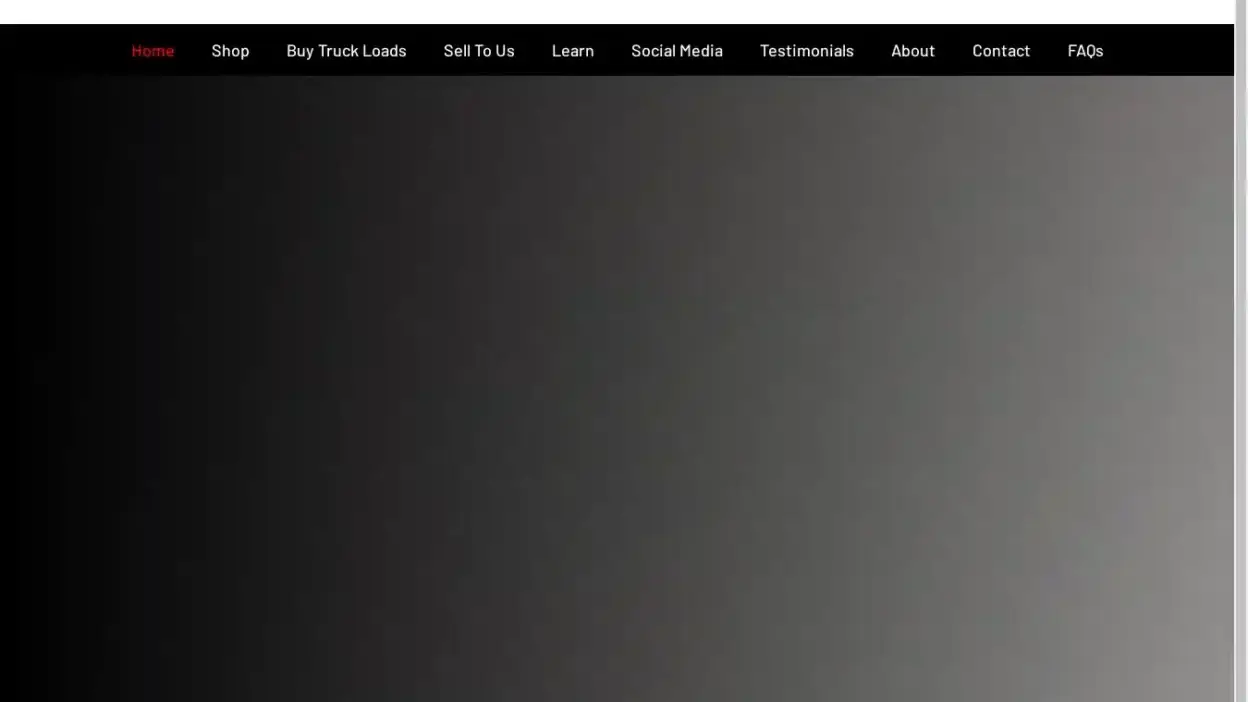Visit the Social Media page
The height and width of the screenshot is (702, 1248).
(x=677, y=50)
